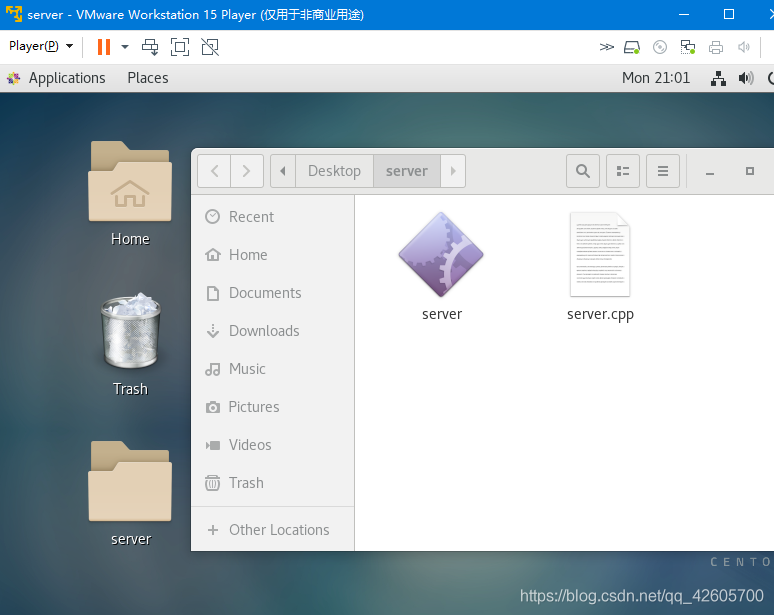
Task: Go back in file manager
Action: (214, 171)
